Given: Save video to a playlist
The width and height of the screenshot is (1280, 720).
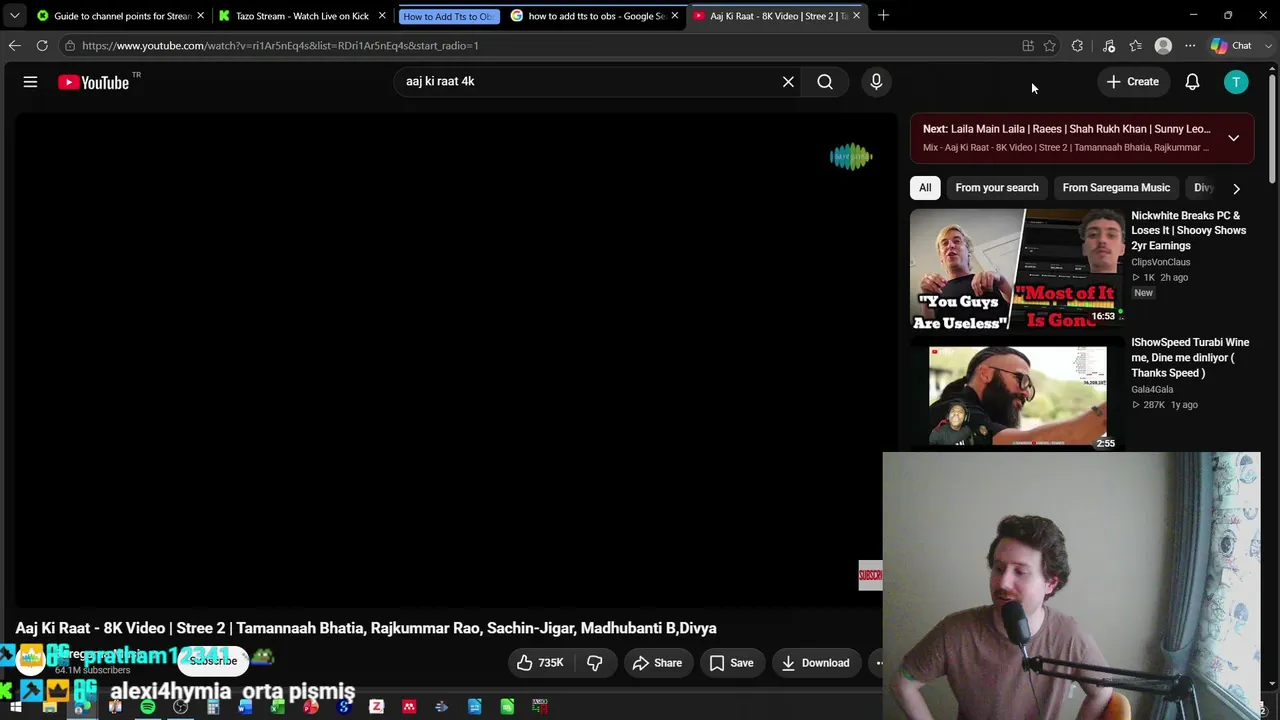Looking at the screenshot, I should 731,663.
